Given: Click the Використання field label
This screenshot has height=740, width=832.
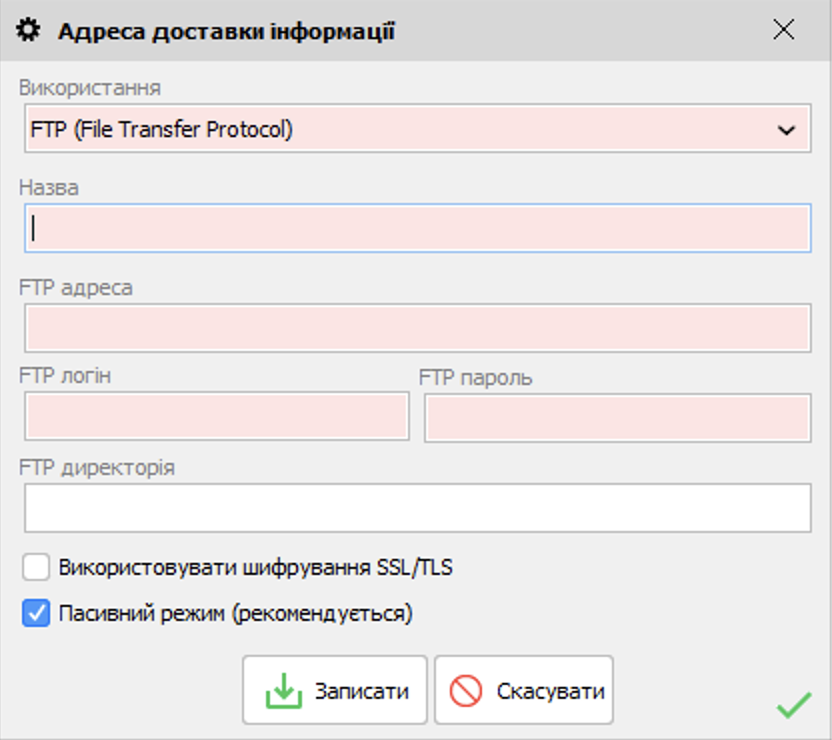Looking at the screenshot, I should pos(90,87).
